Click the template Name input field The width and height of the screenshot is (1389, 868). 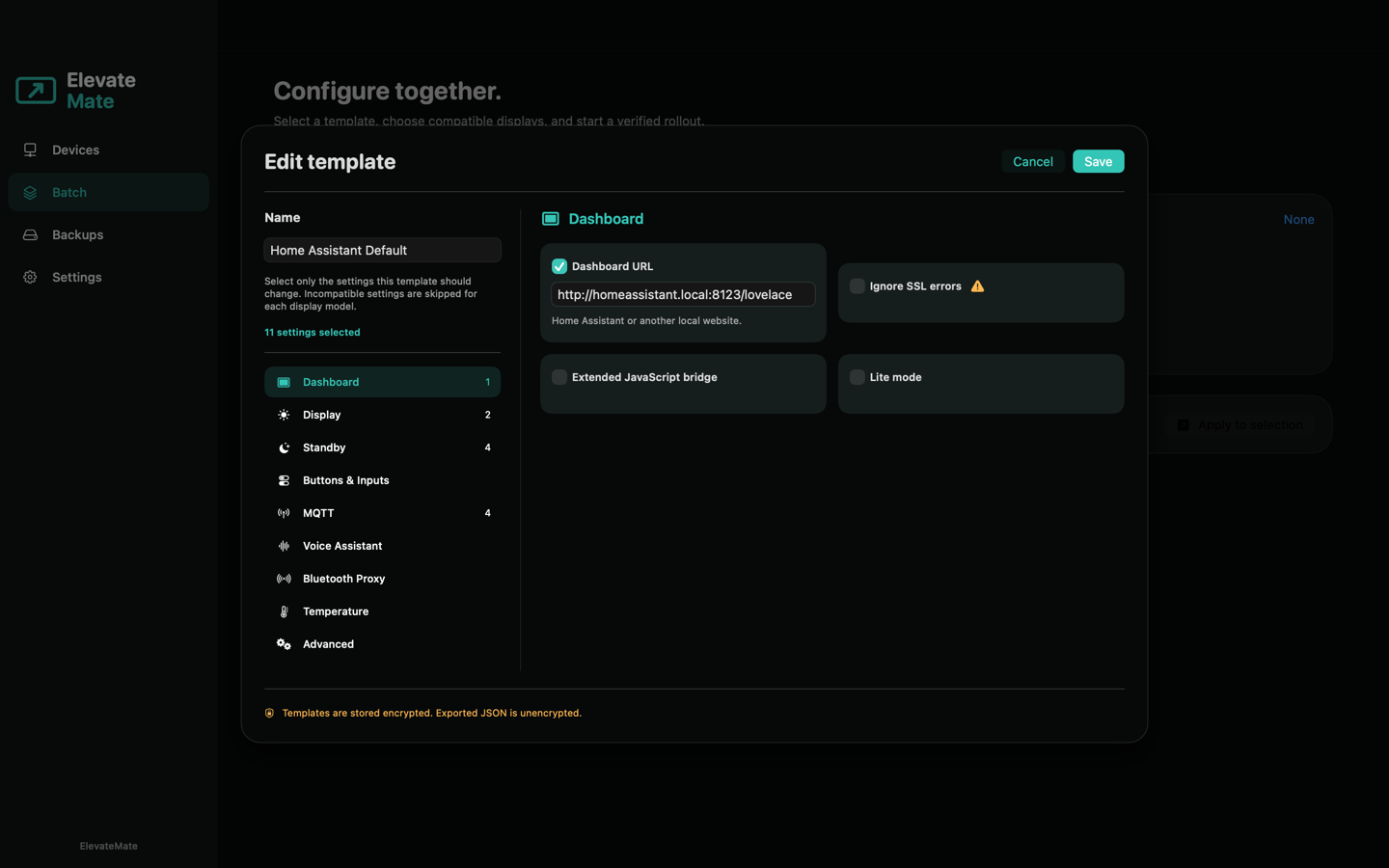382,250
